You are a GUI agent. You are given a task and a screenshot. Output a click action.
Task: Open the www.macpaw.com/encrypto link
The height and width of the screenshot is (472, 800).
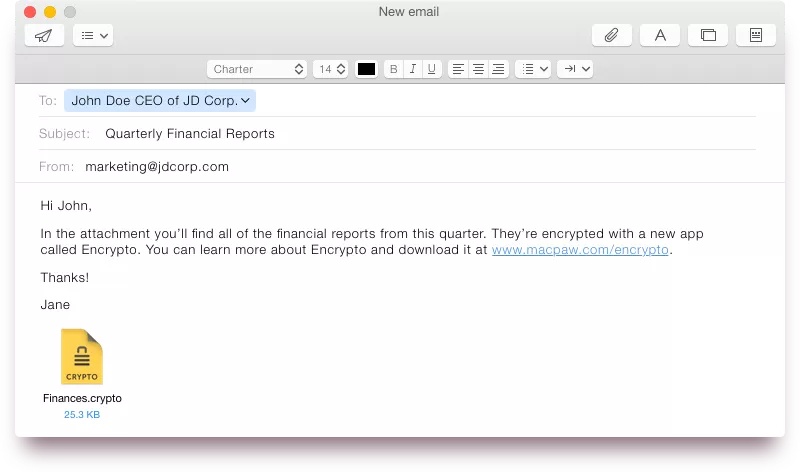[580, 250]
